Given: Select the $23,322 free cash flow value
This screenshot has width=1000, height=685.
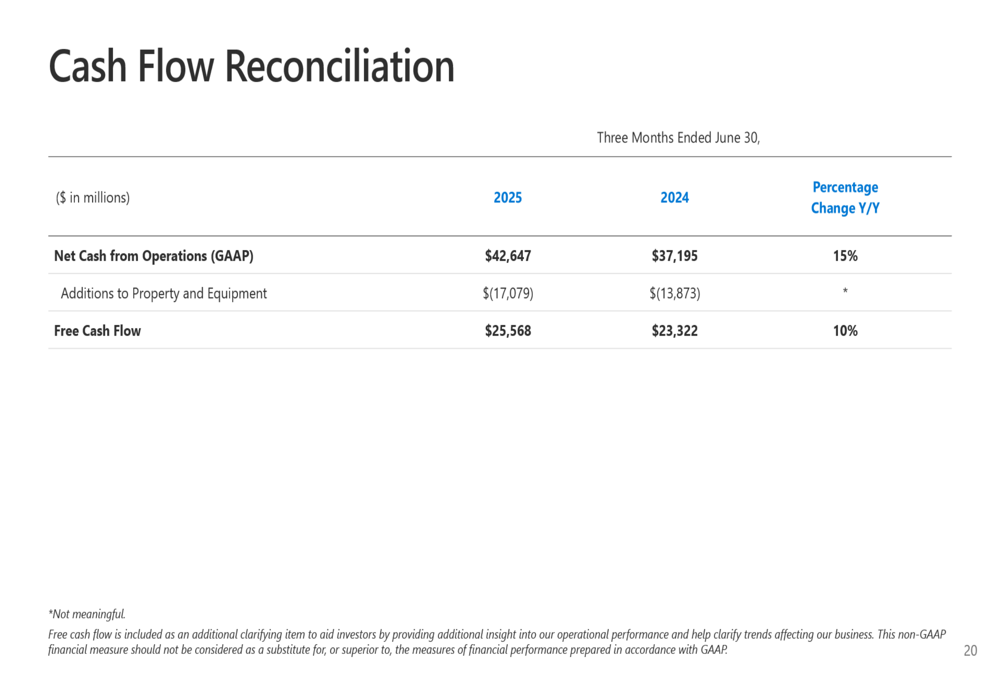Looking at the screenshot, I should (674, 330).
